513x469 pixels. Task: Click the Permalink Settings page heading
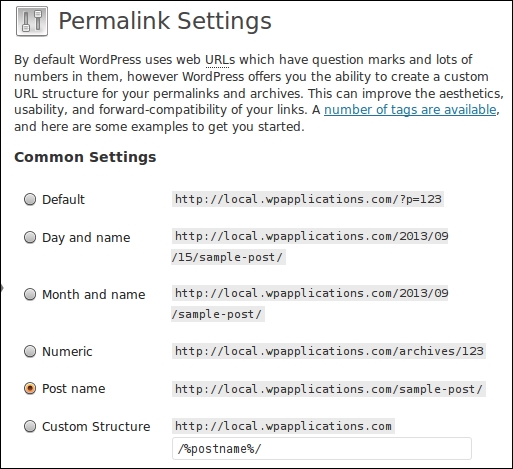(x=165, y=21)
